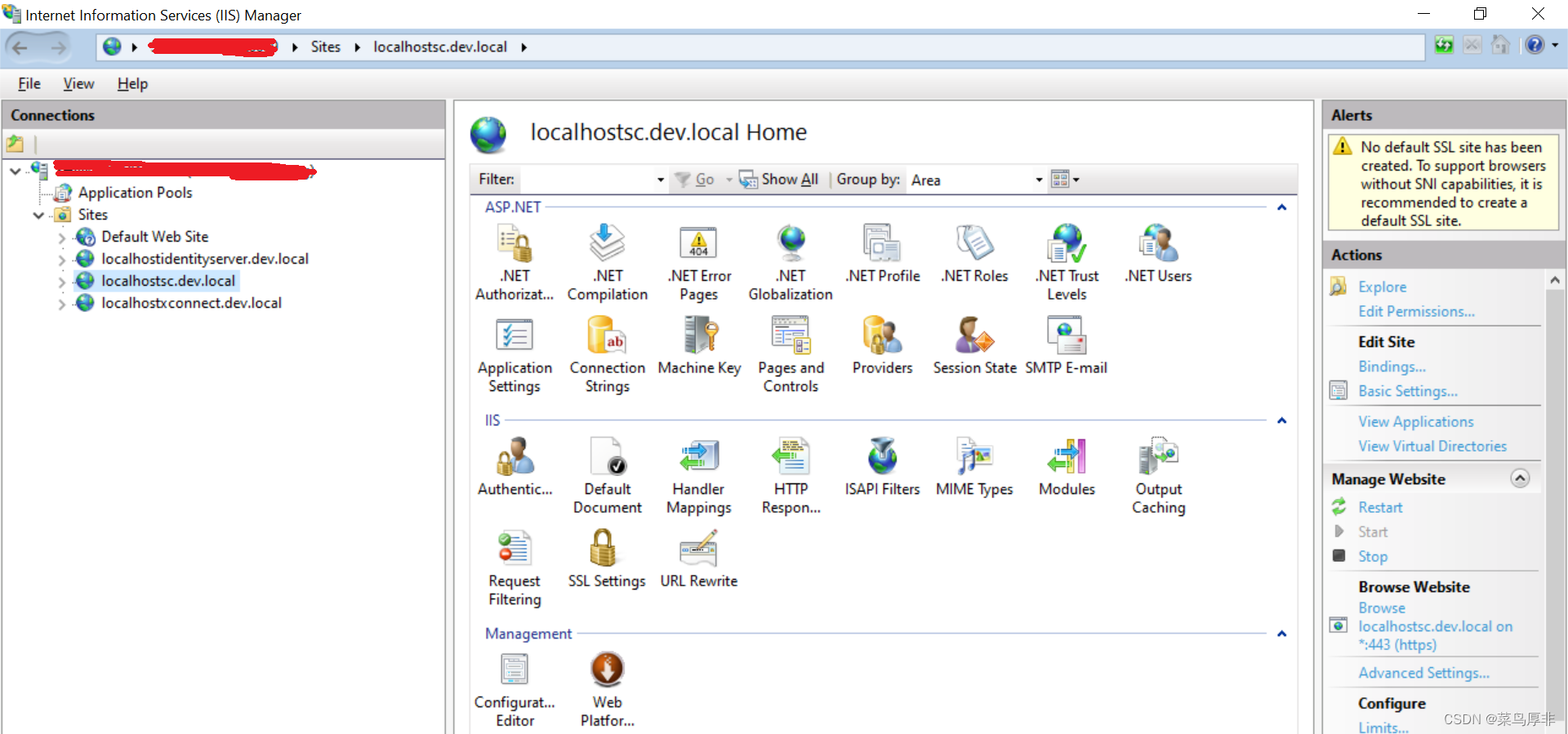Collapse the Sites tree node

click(39, 216)
